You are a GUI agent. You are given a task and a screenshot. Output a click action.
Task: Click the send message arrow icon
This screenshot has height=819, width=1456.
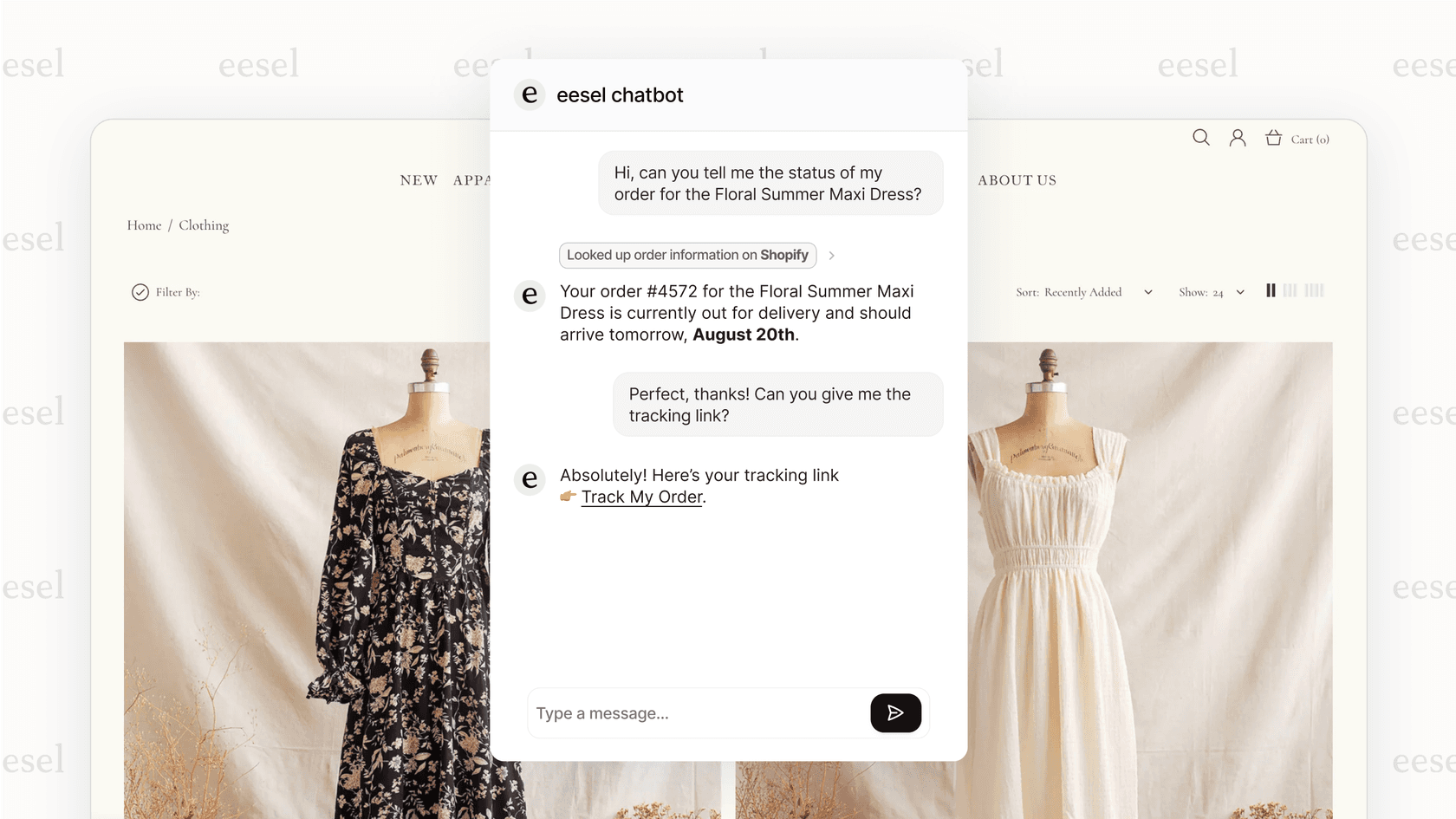tap(896, 712)
